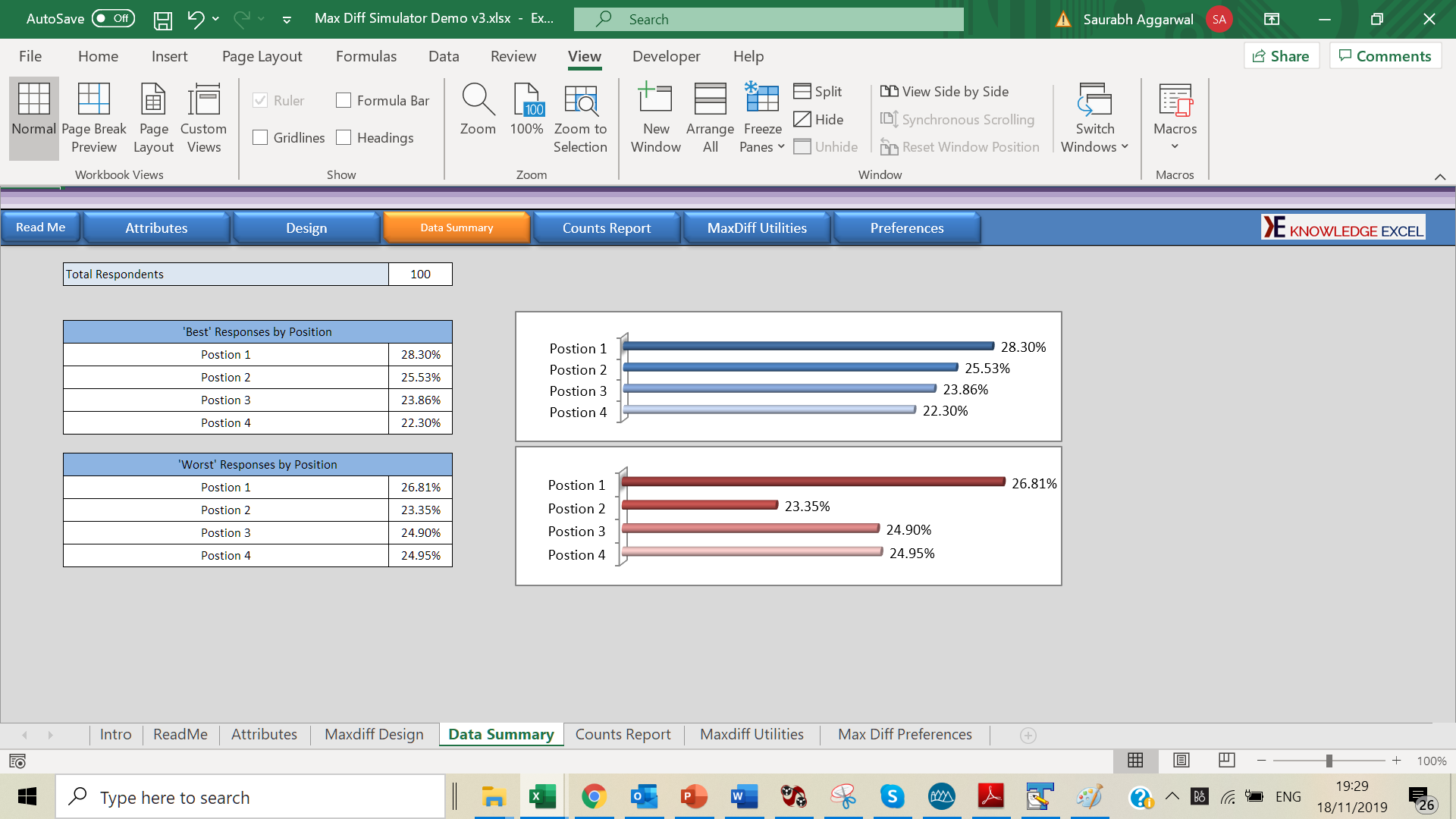Enable the Gridlines checkbox
1456x819 pixels.
point(260,137)
